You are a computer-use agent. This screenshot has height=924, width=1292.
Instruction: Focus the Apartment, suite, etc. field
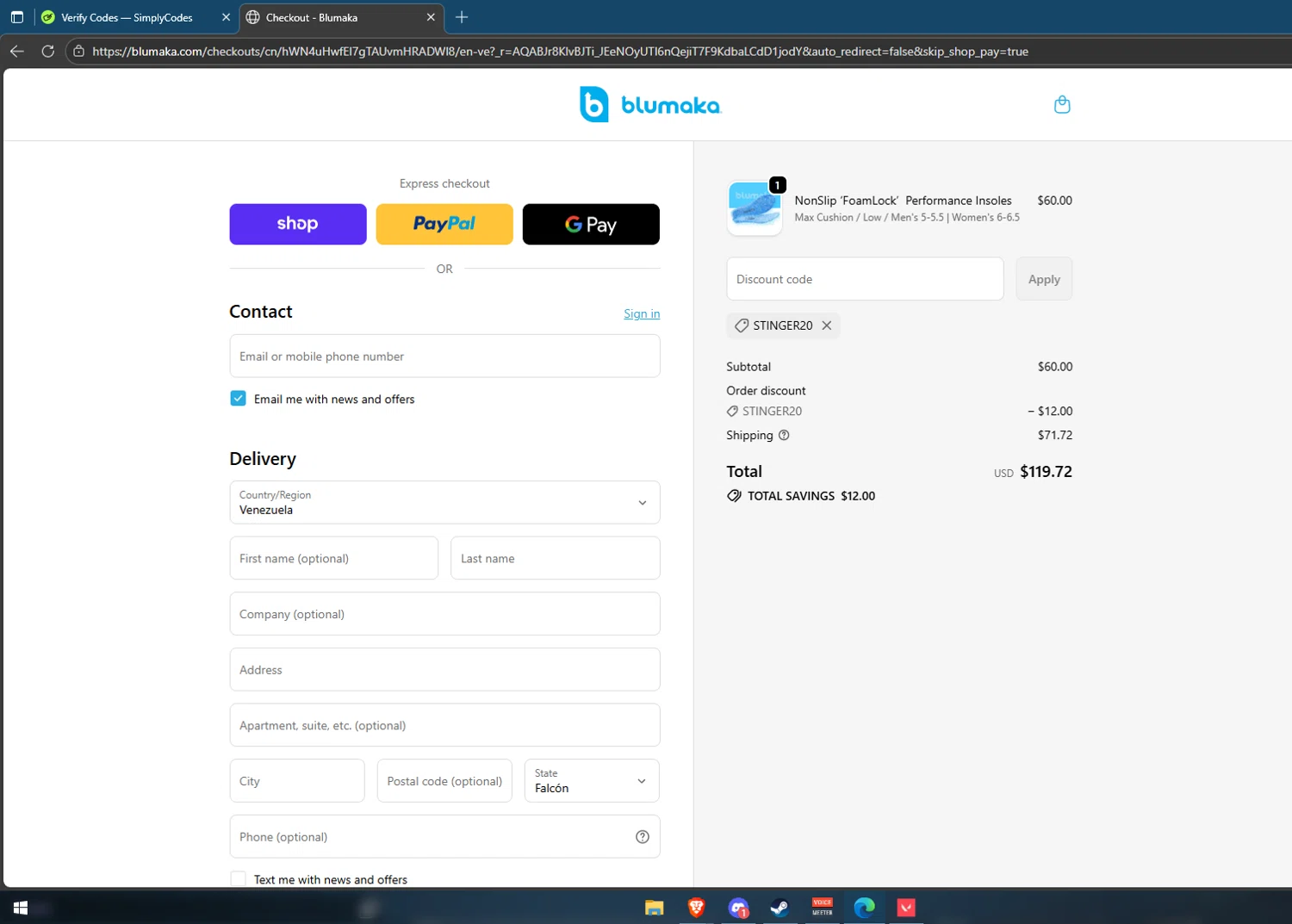click(x=444, y=725)
